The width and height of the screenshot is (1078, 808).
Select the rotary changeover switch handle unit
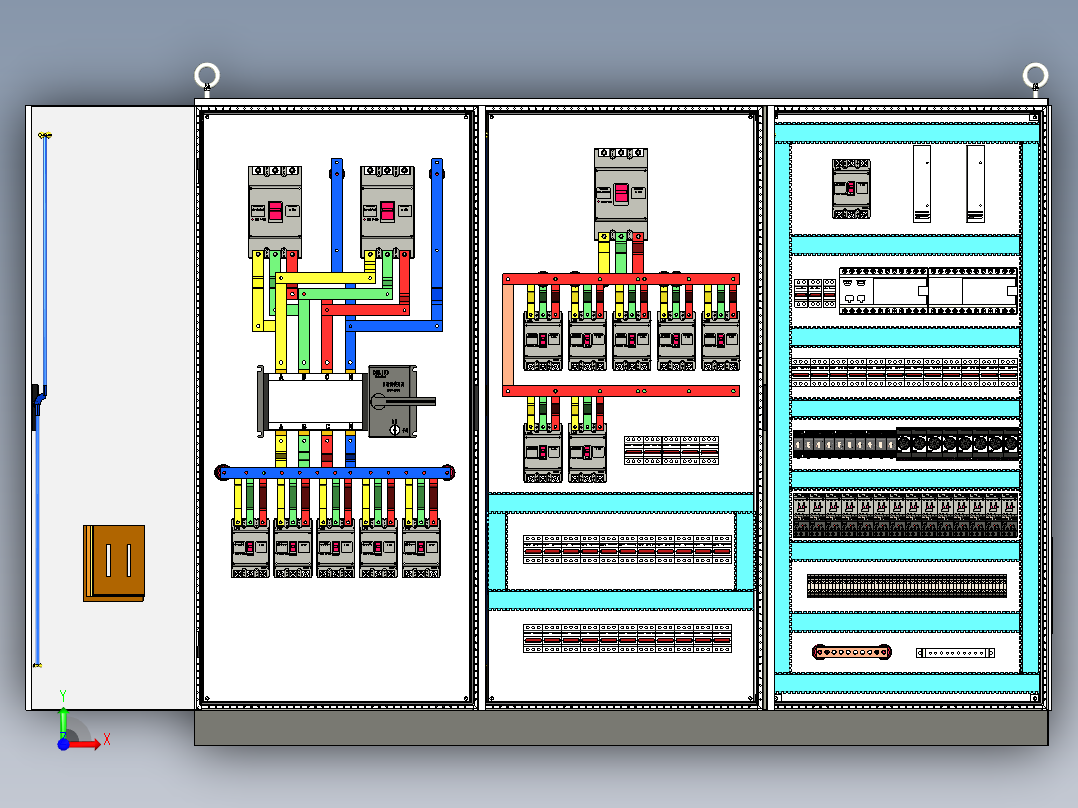[402, 402]
